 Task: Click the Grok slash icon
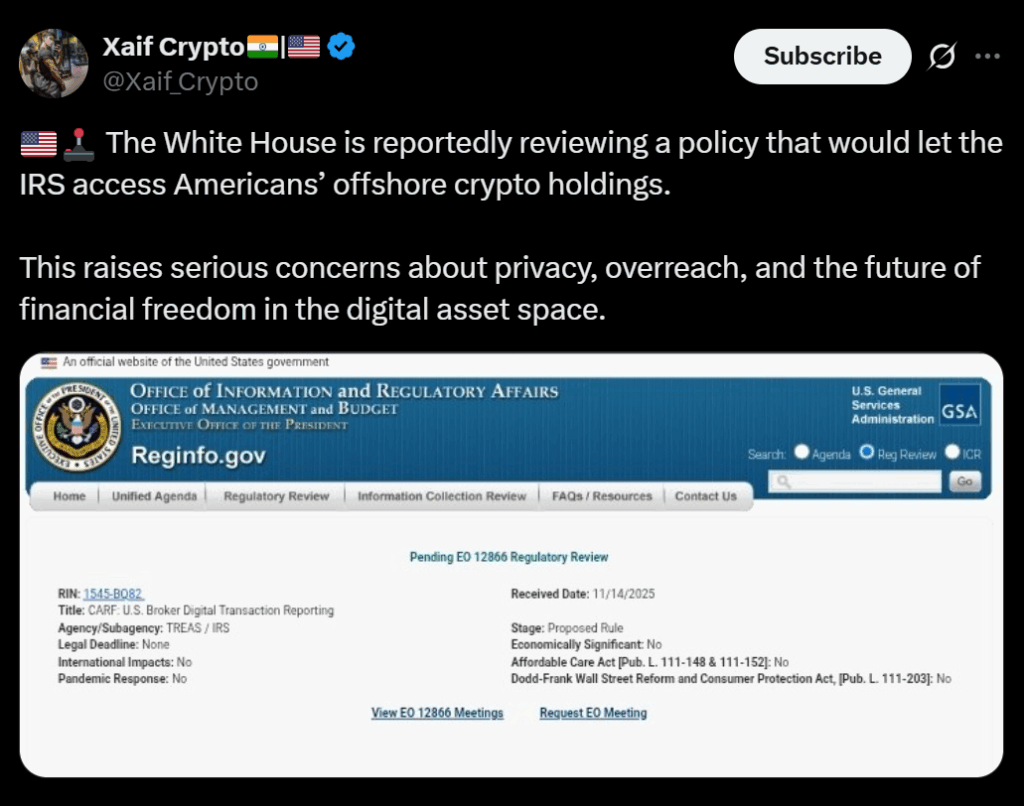pyautogui.click(x=941, y=57)
